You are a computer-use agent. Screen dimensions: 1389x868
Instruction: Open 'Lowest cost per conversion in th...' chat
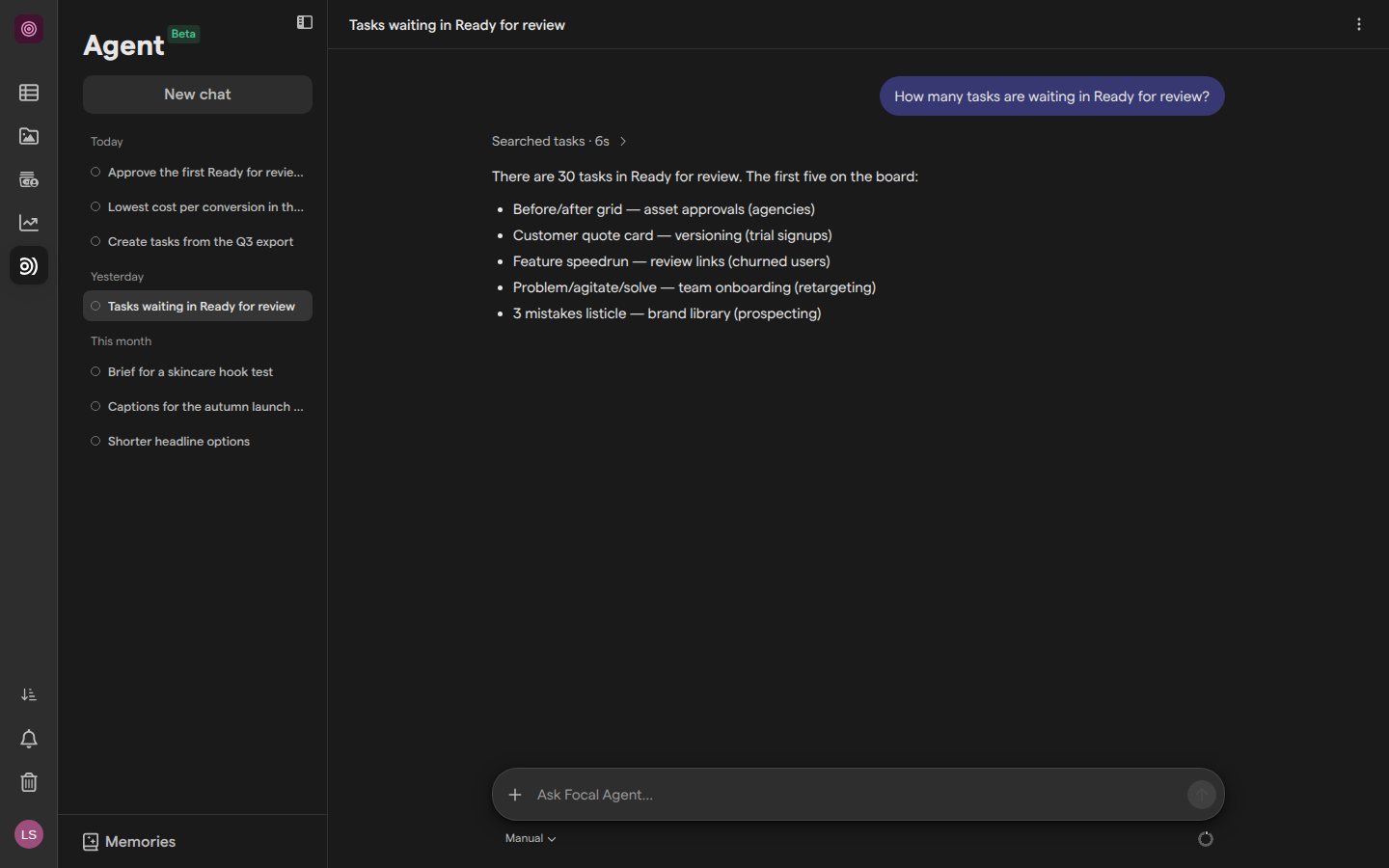(x=198, y=207)
